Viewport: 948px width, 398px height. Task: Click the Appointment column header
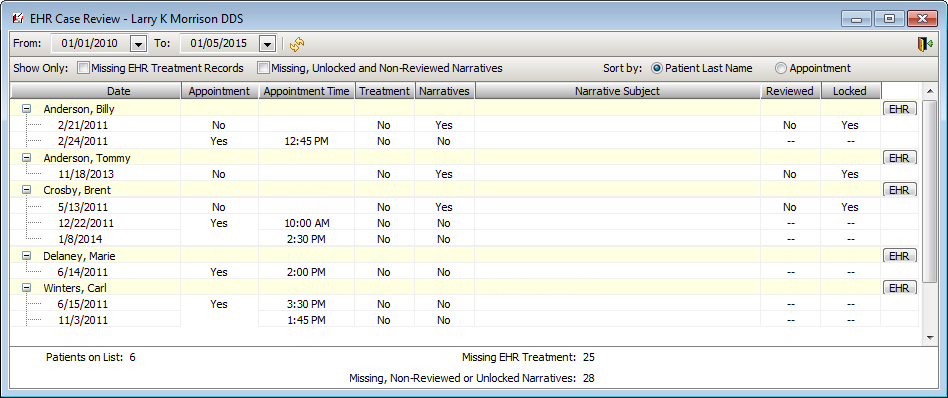[x=219, y=91]
